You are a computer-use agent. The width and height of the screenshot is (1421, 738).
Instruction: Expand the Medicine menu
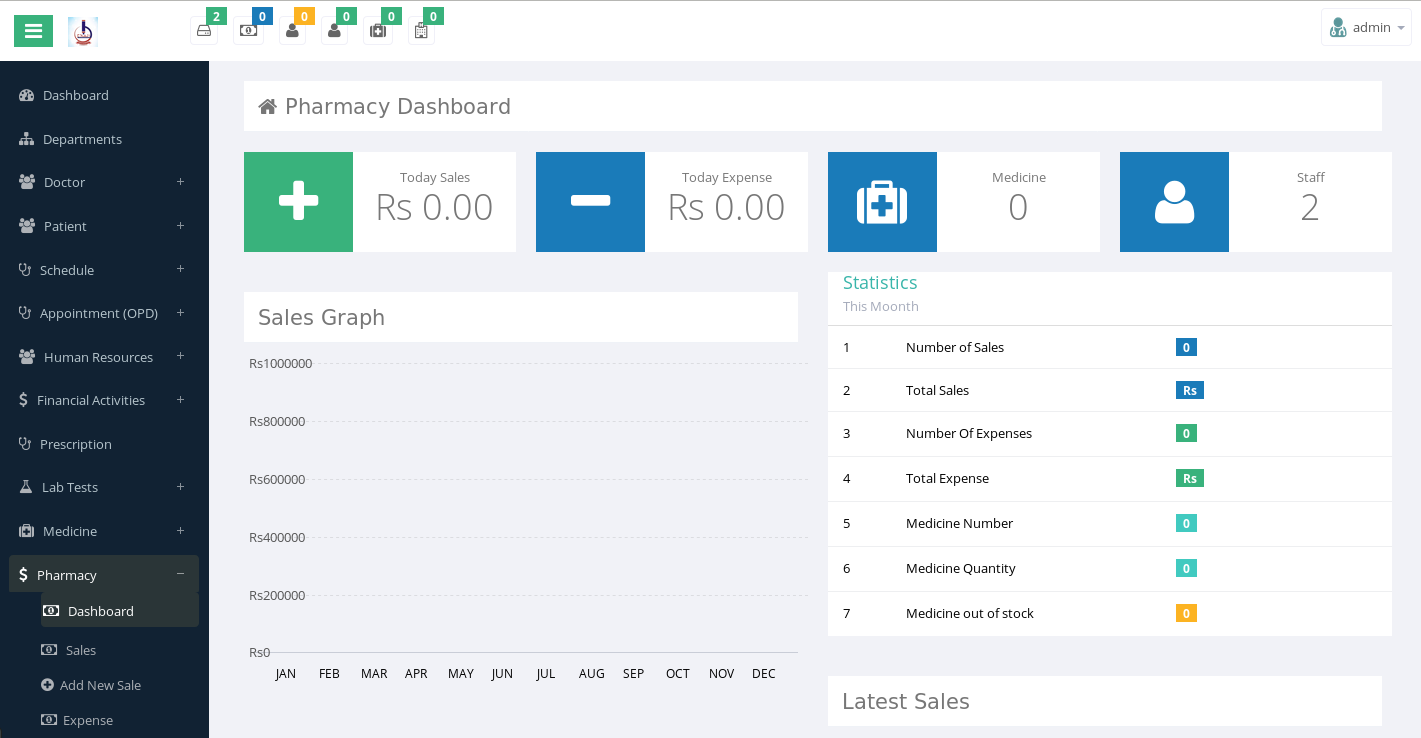(x=104, y=531)
